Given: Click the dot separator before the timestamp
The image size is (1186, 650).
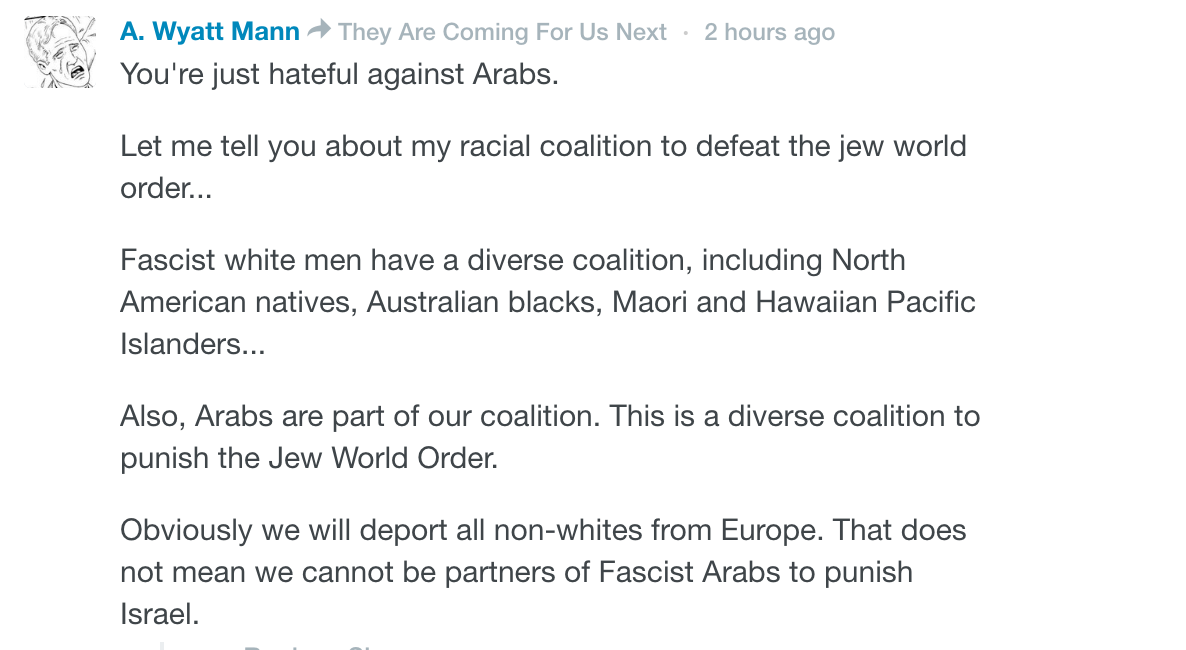Looking at the screenshot, I should click(686, 32).
